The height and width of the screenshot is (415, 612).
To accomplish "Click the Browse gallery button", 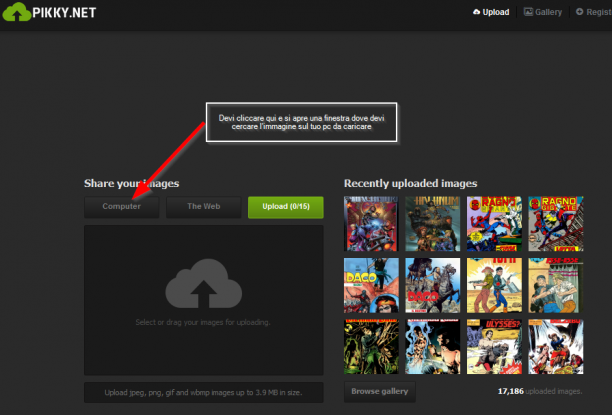I will (x=379, y=392).
